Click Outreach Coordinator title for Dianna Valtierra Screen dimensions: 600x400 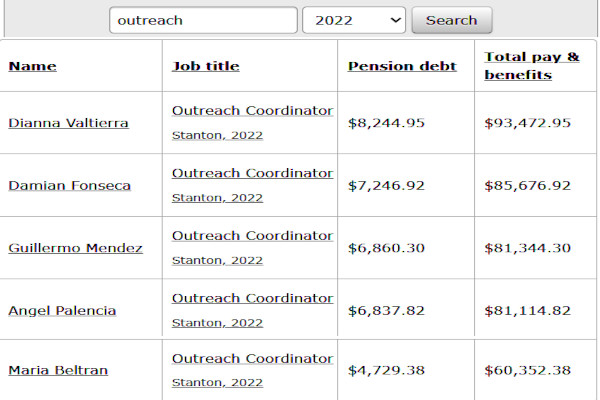coord(252,111)
